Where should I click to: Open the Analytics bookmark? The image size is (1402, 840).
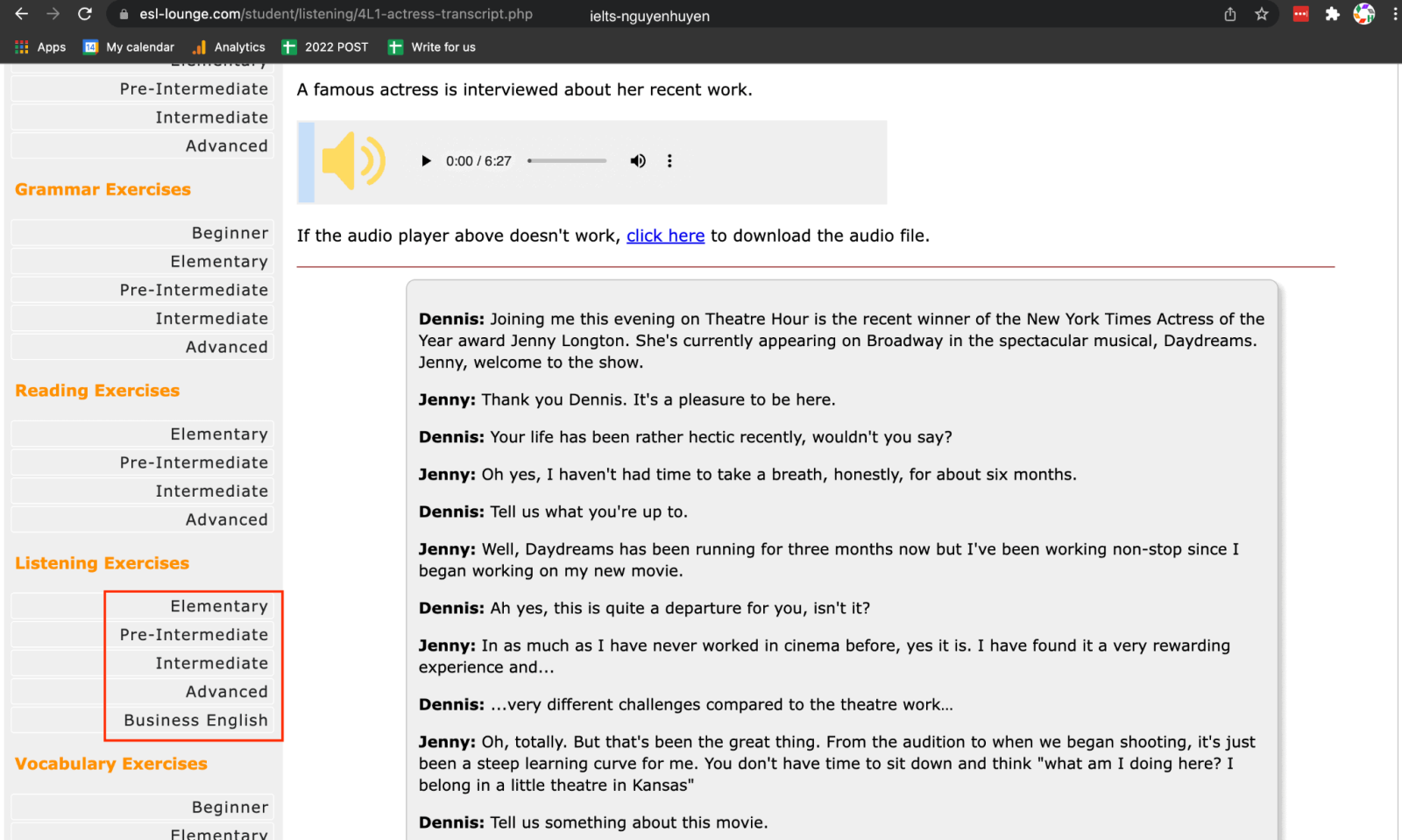(229, 47)
